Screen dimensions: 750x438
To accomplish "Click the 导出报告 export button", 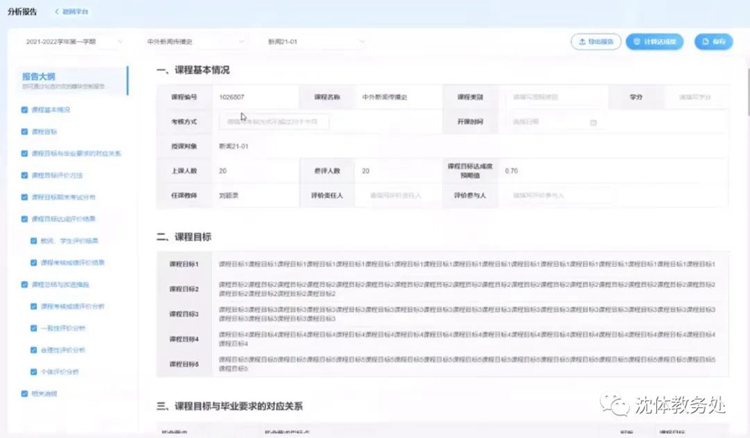I will point(595,42).
